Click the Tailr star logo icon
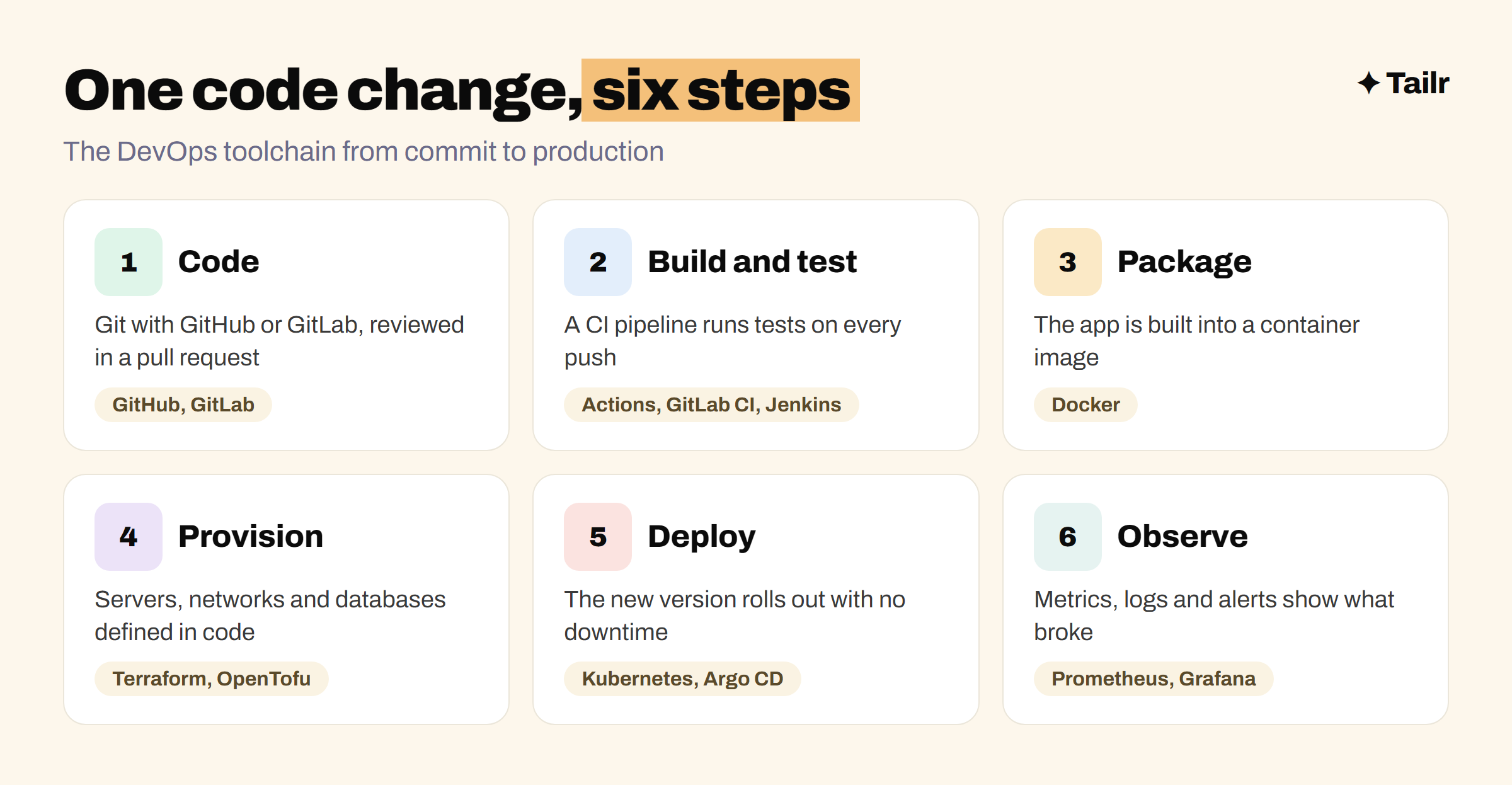Image resolution: width=1512 pixels, height=785 pixels. [x=1368, y=83]
